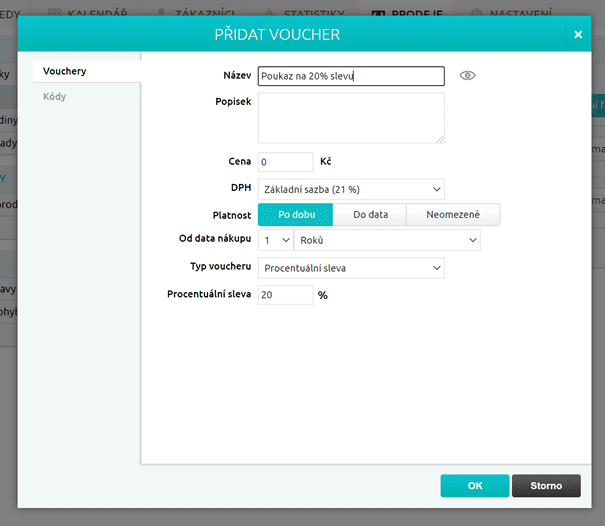The image size is (605, 526).
Task: Grab the Popisek textarea resize handle
Action: tap(440, 139)
